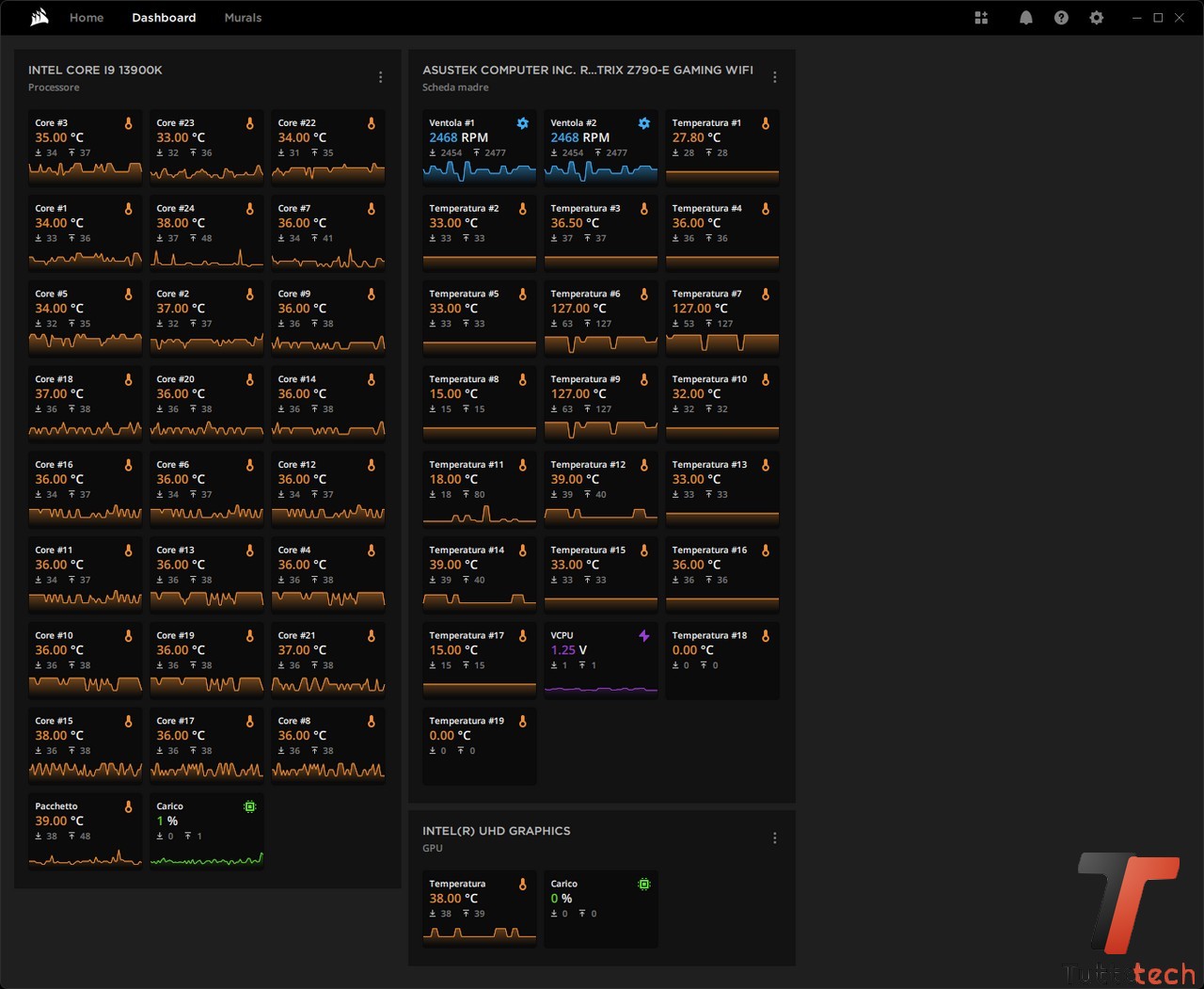Screen dimensions: 1204x989
Task: Click the Pacchetto temperature graph
Action: click(85, 856)
